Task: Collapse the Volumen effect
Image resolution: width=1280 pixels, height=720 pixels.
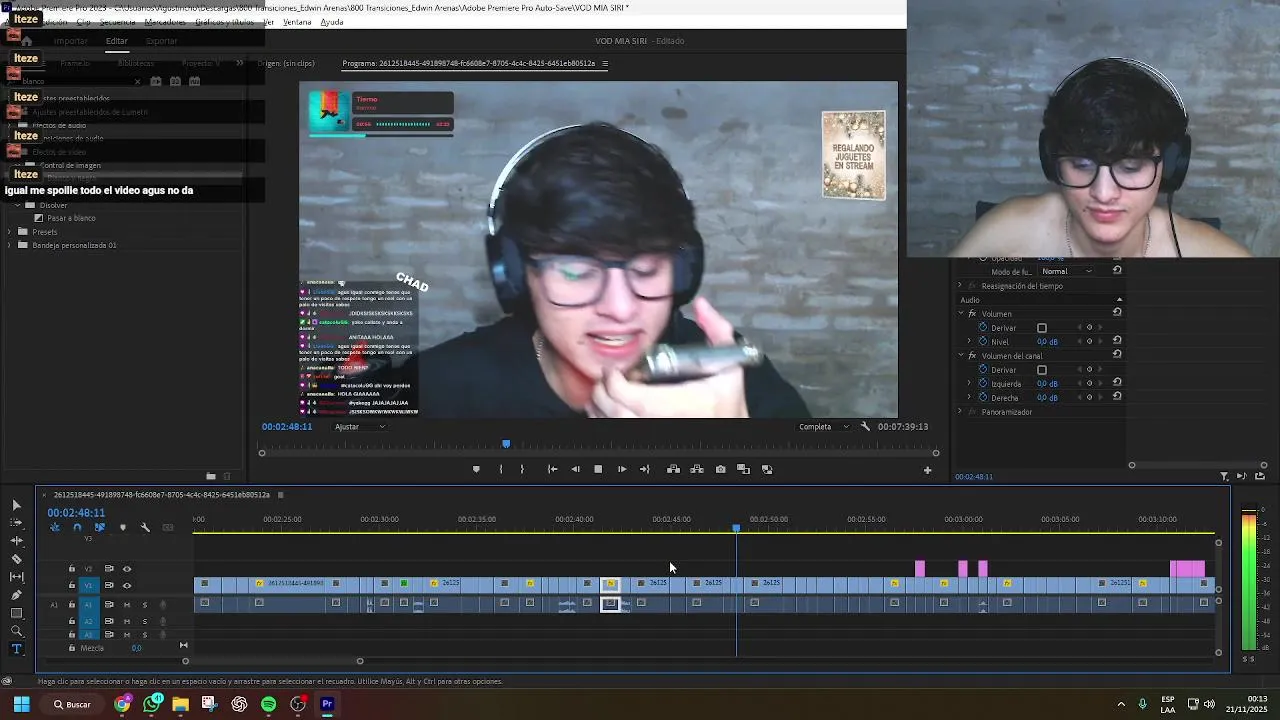Action: pyautogui.click(x=960, y=314)
